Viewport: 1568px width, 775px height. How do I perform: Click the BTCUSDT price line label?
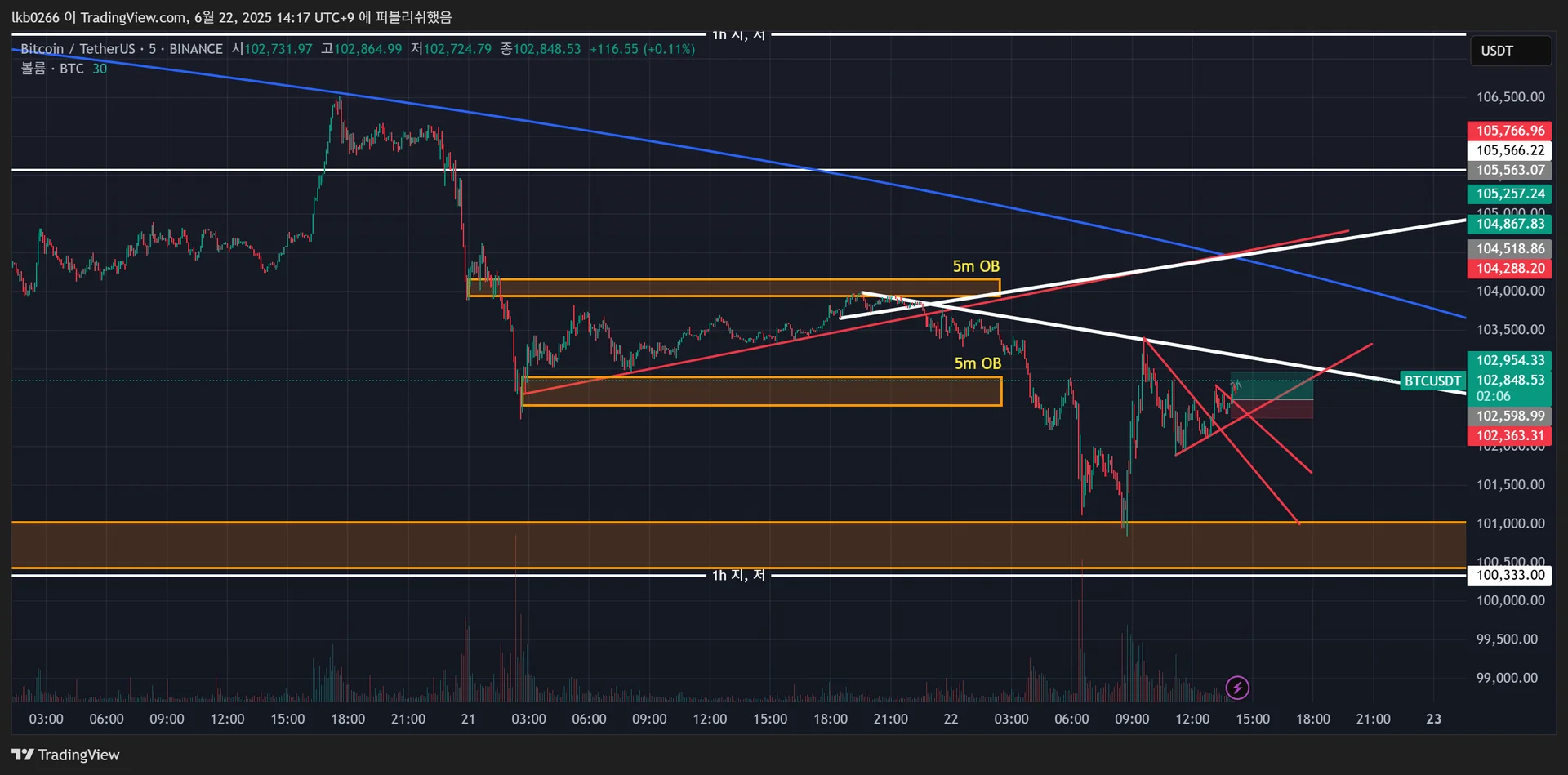1432,381
